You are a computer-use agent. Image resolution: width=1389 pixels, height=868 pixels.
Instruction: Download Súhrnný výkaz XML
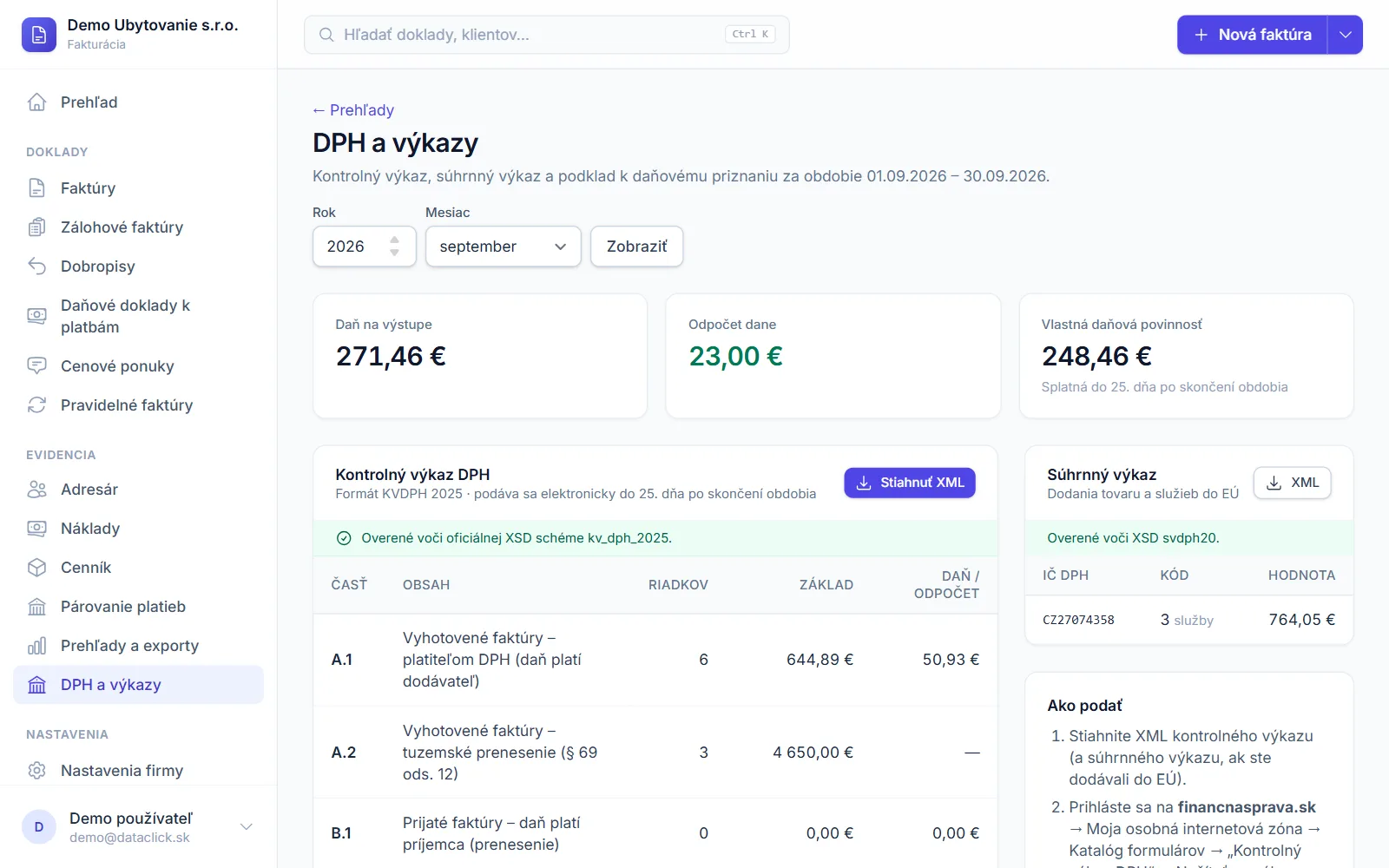pos(1293,483)
